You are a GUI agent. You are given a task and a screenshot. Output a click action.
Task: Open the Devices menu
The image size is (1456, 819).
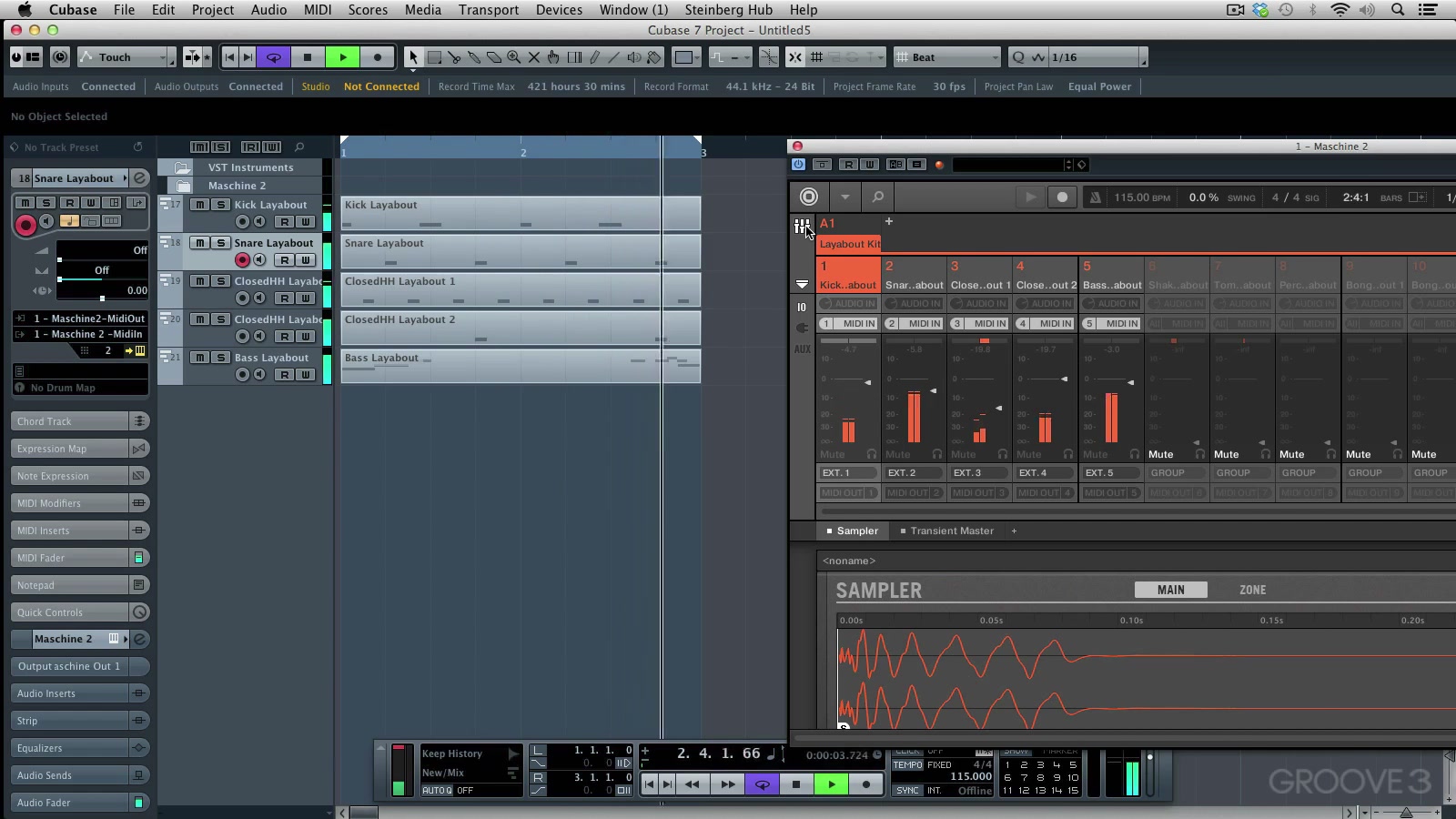(559, 10)
